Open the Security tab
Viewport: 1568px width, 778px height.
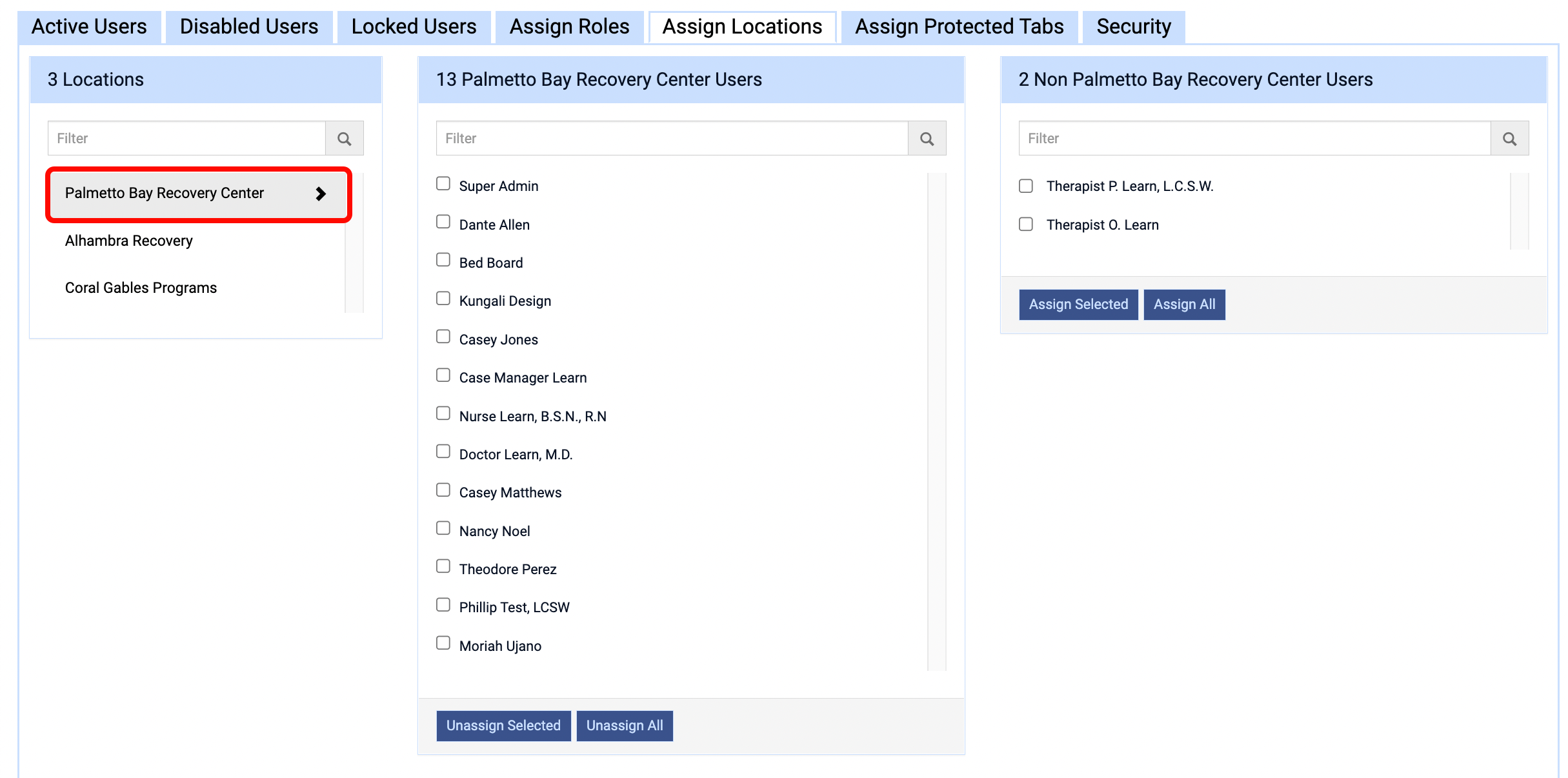point(1134,26)
